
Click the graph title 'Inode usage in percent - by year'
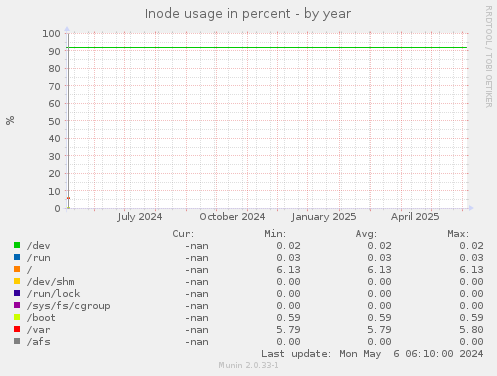click(248, 14)
